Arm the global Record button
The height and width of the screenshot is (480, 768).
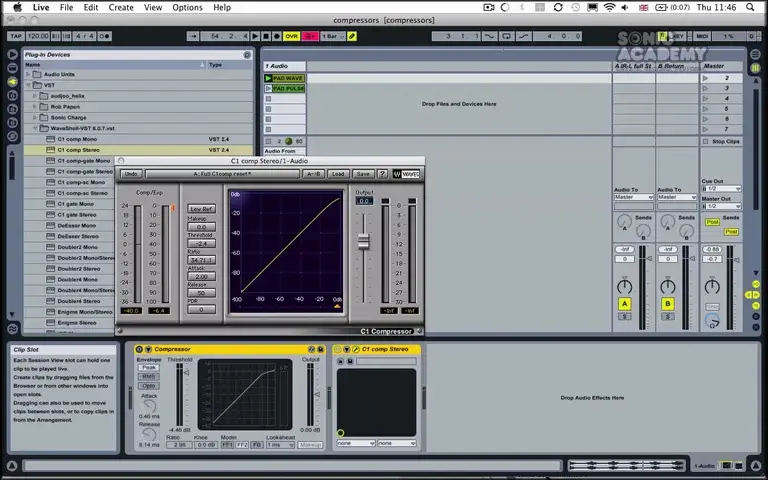(277, 36)
